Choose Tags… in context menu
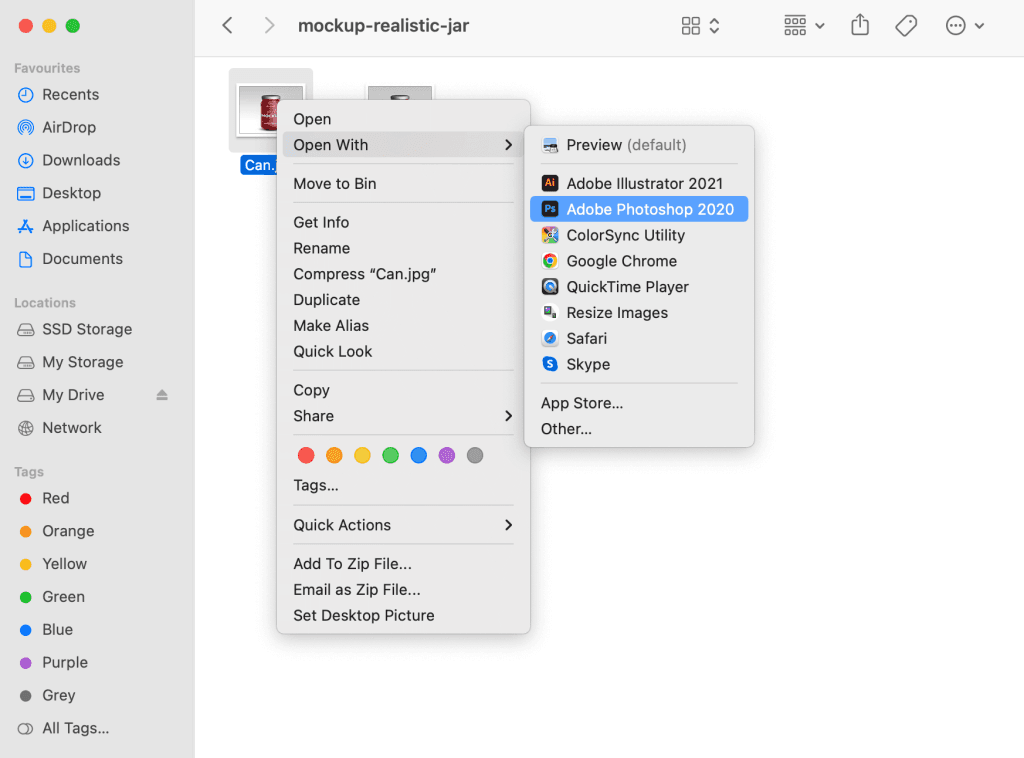The height and width of the screenshot is (758, 1024). 404,485
